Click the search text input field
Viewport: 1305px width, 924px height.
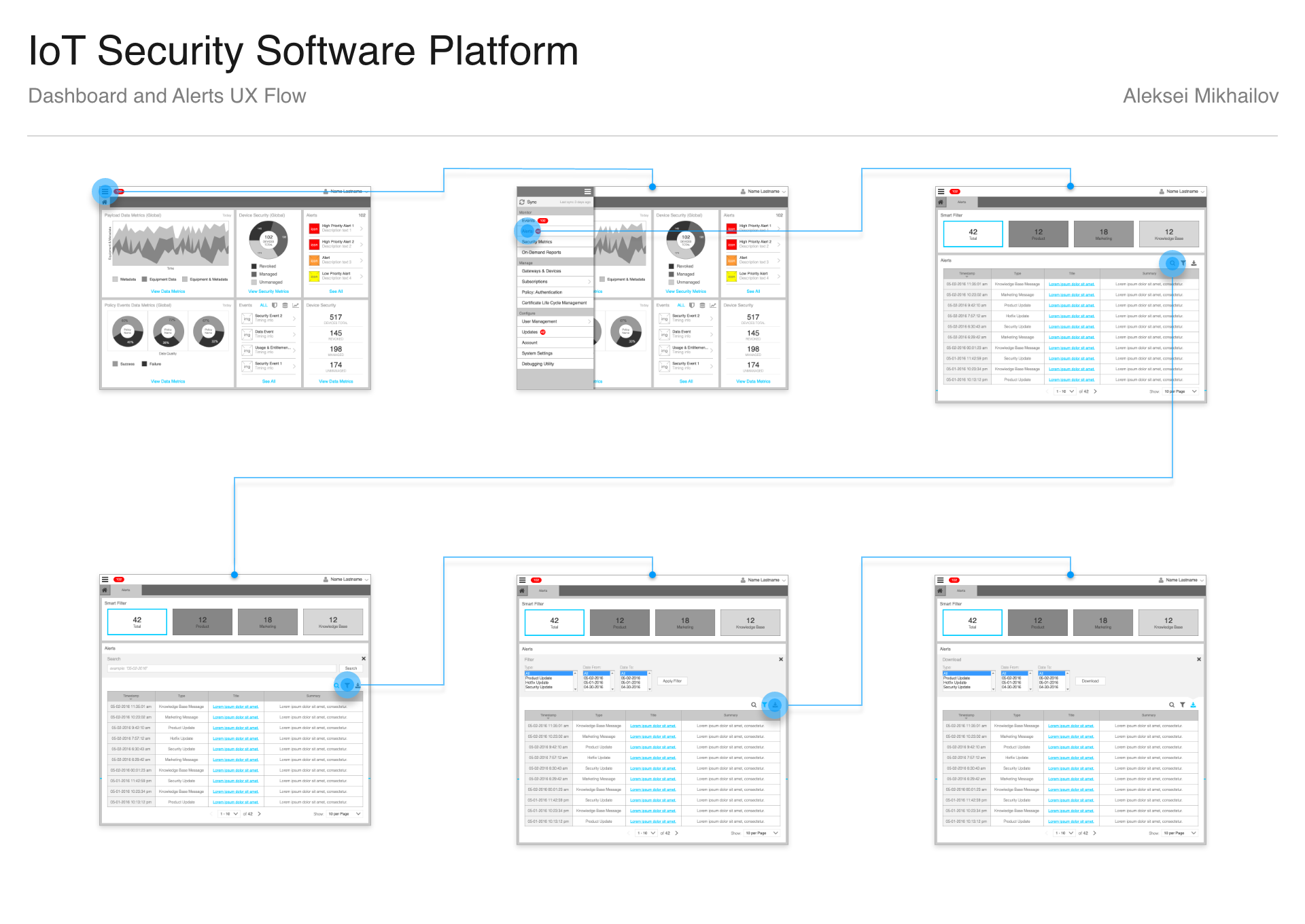pos(221,669)
